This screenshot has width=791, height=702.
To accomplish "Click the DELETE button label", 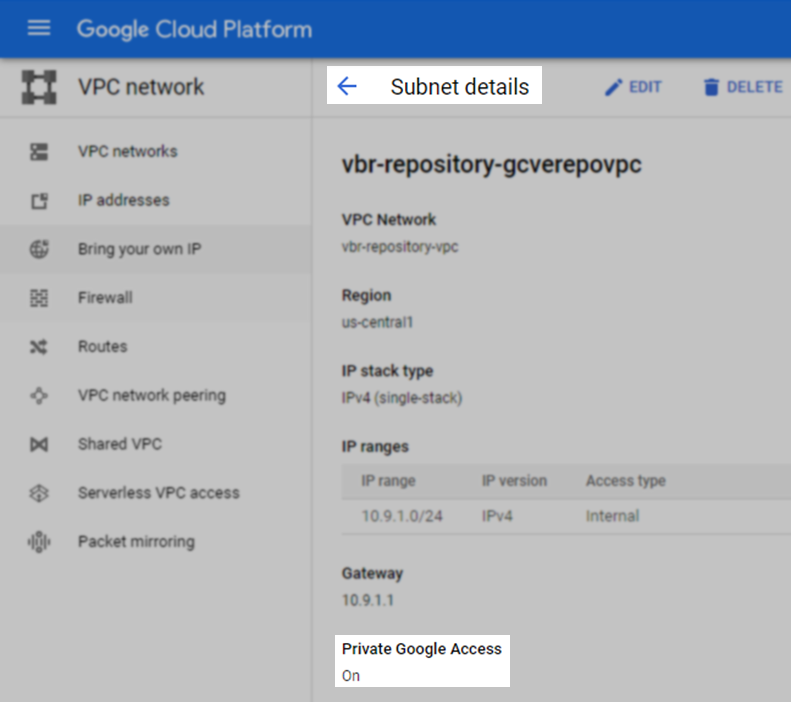I will pyautogui.click(x=755, y=87).
